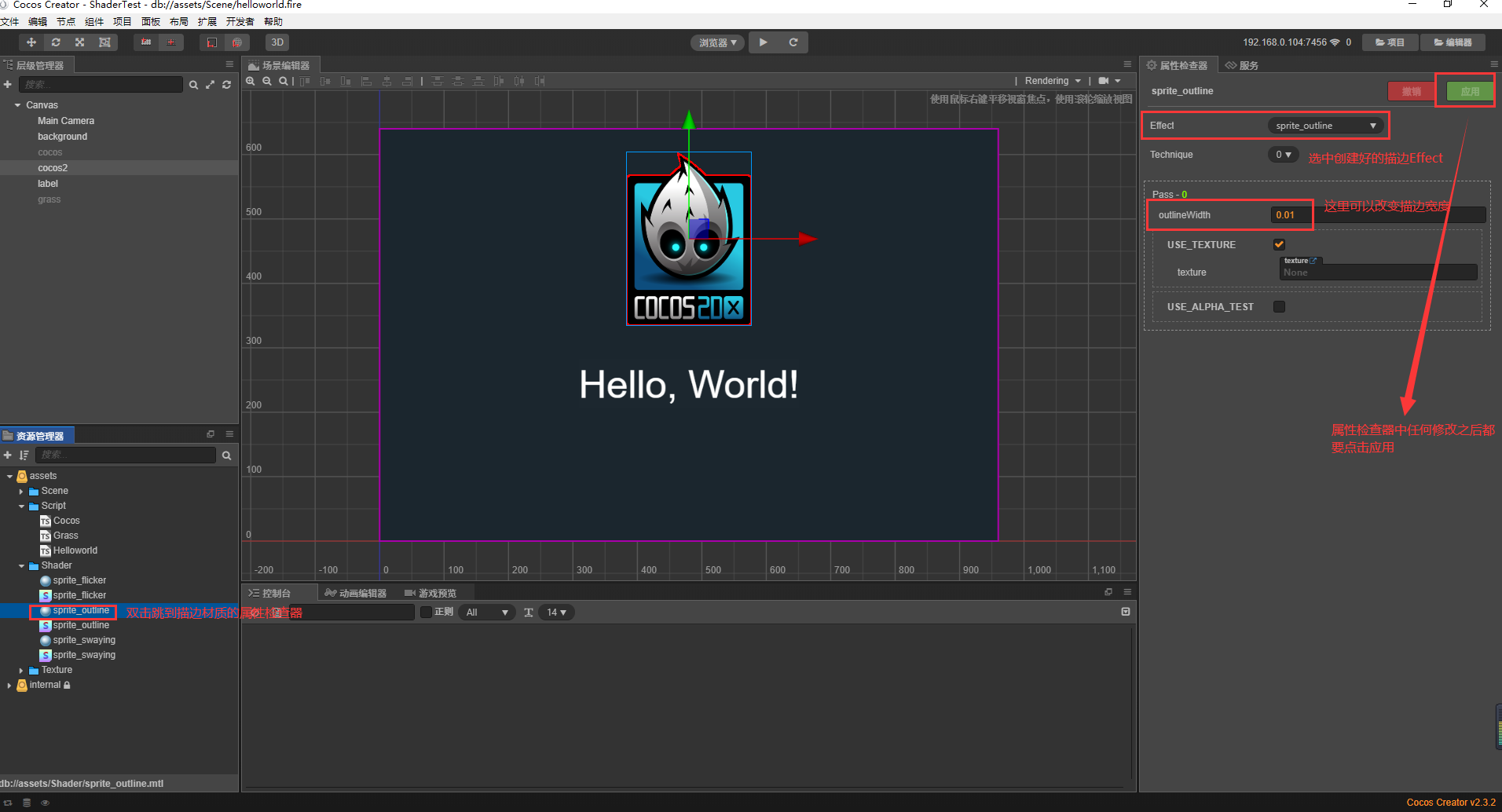Zoom in with scene editor magnifier icon
Viewport: 1502px width, 812px height.
click(251, 81)
